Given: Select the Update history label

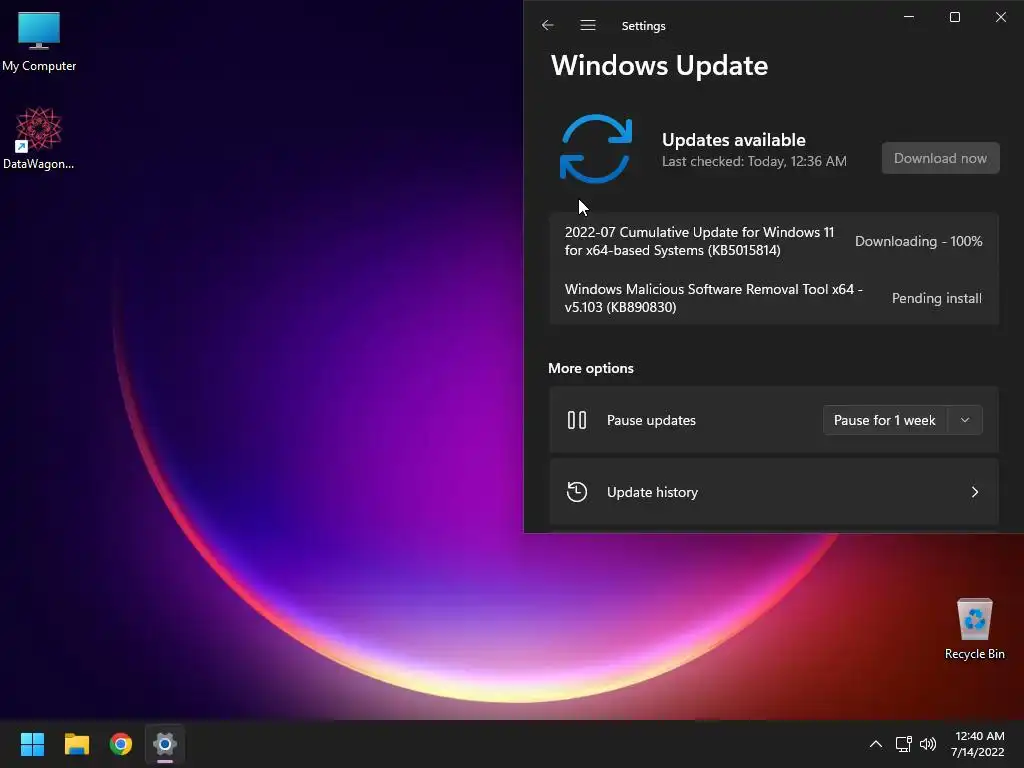Looking at the screenshot, I should pos(652,492).
